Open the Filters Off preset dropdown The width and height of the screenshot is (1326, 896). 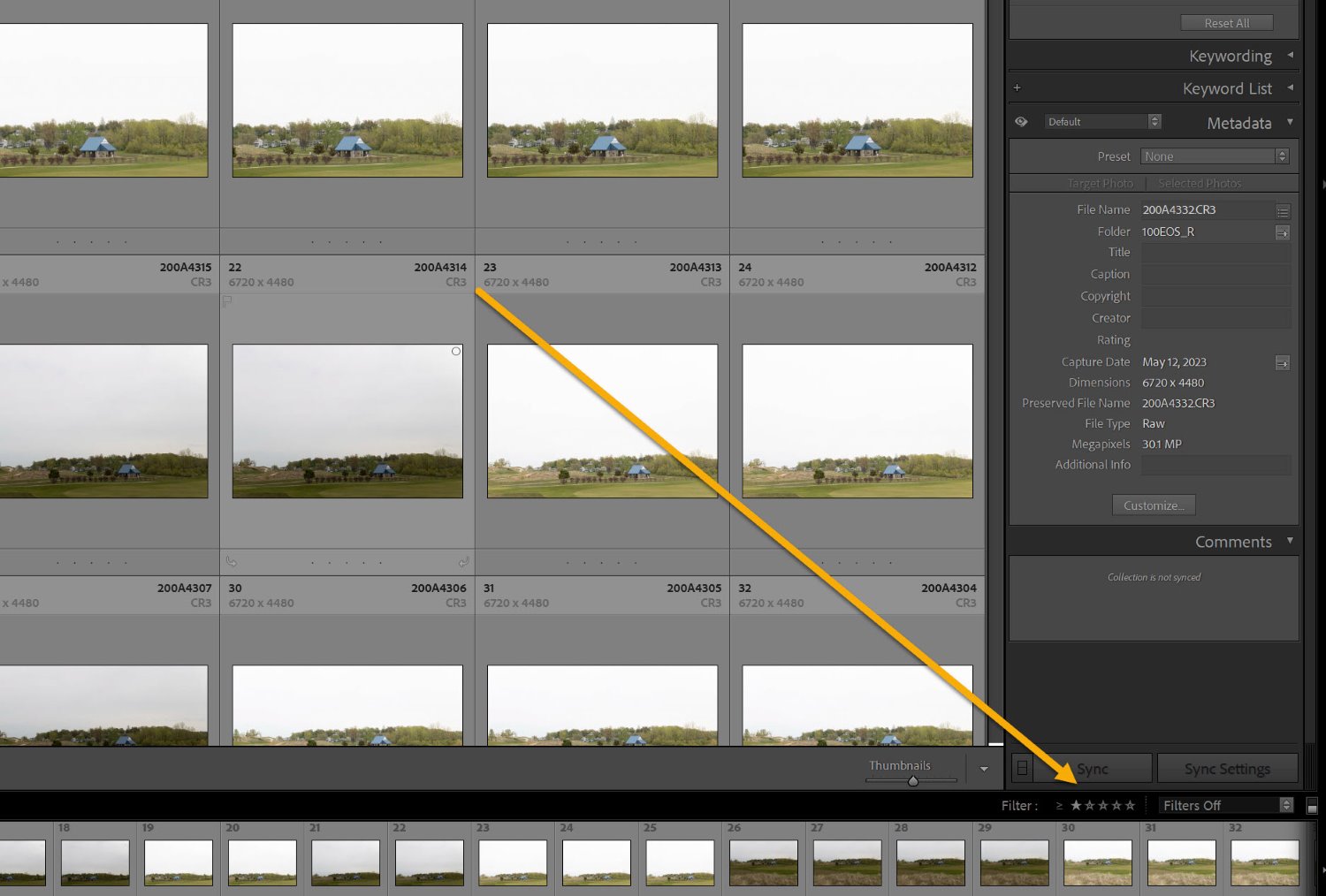[1224, 805]
